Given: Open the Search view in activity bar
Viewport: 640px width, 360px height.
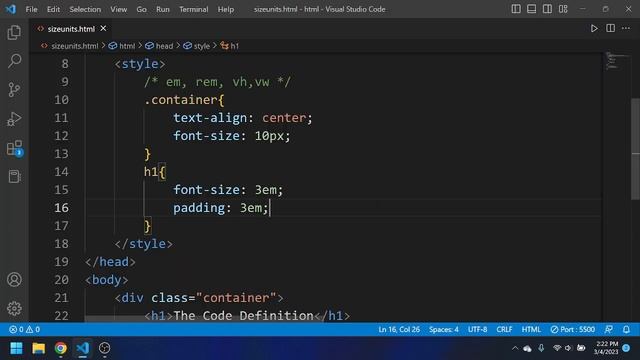Looking at the screenshot, I should (x=14, y=61).
